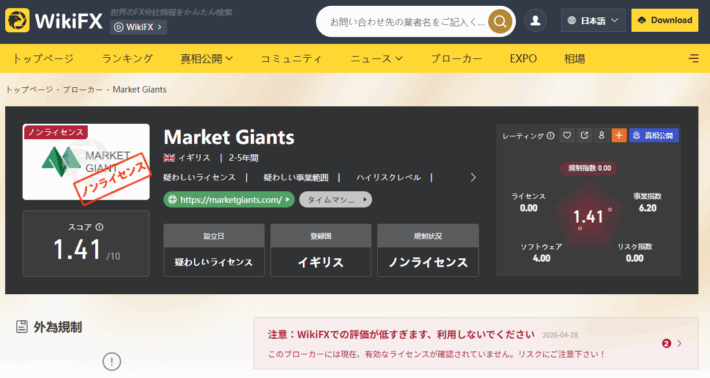Click the ノンライセンス regulation status box
The width and height of the screenshot is (710, 378).
[x=428, y=250]
